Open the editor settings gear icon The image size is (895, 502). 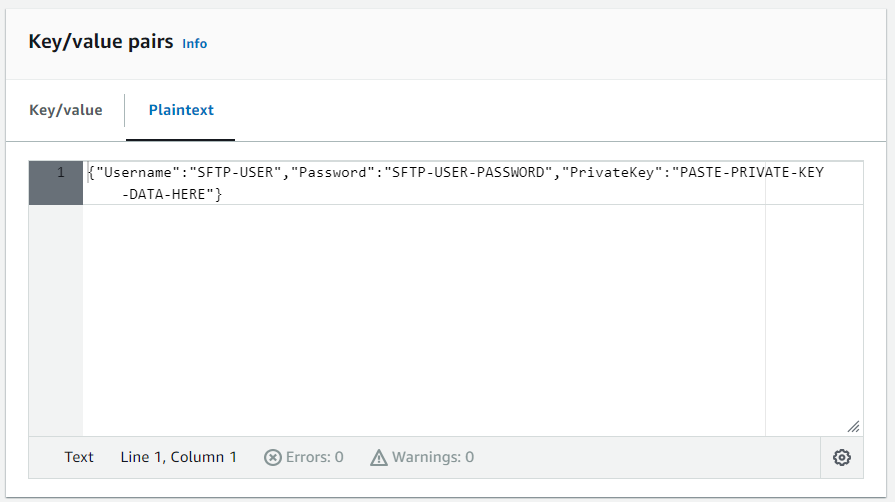(841, 457)
